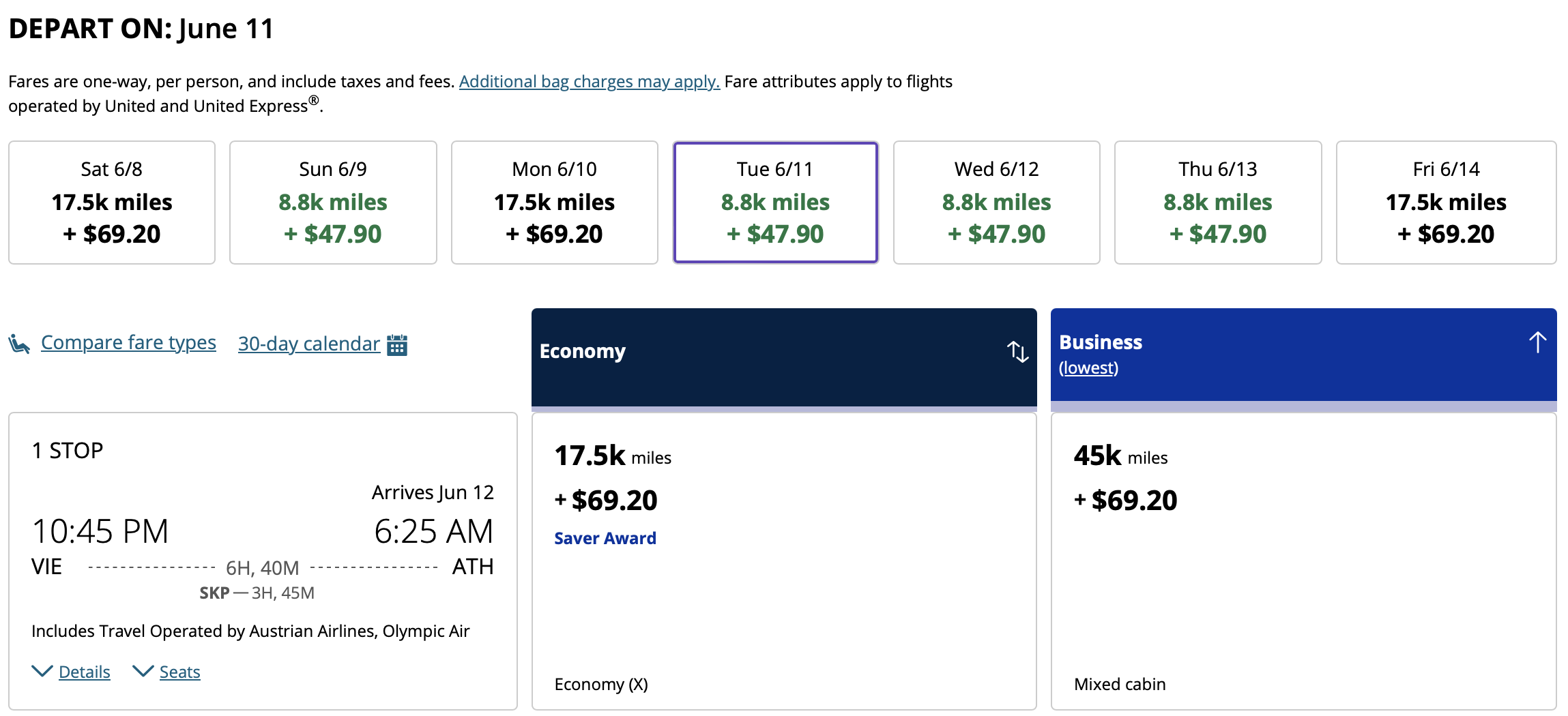
Task: Select the Mon 6/10 date tab
Action: (554, 203)
